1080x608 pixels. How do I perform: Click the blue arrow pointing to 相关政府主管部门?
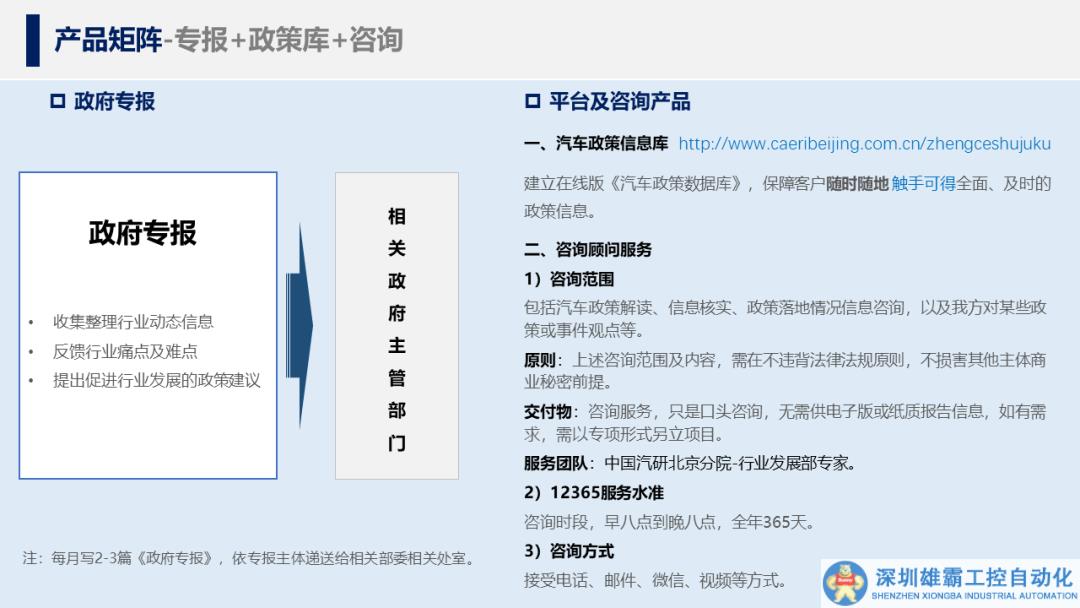pos(299,325)
